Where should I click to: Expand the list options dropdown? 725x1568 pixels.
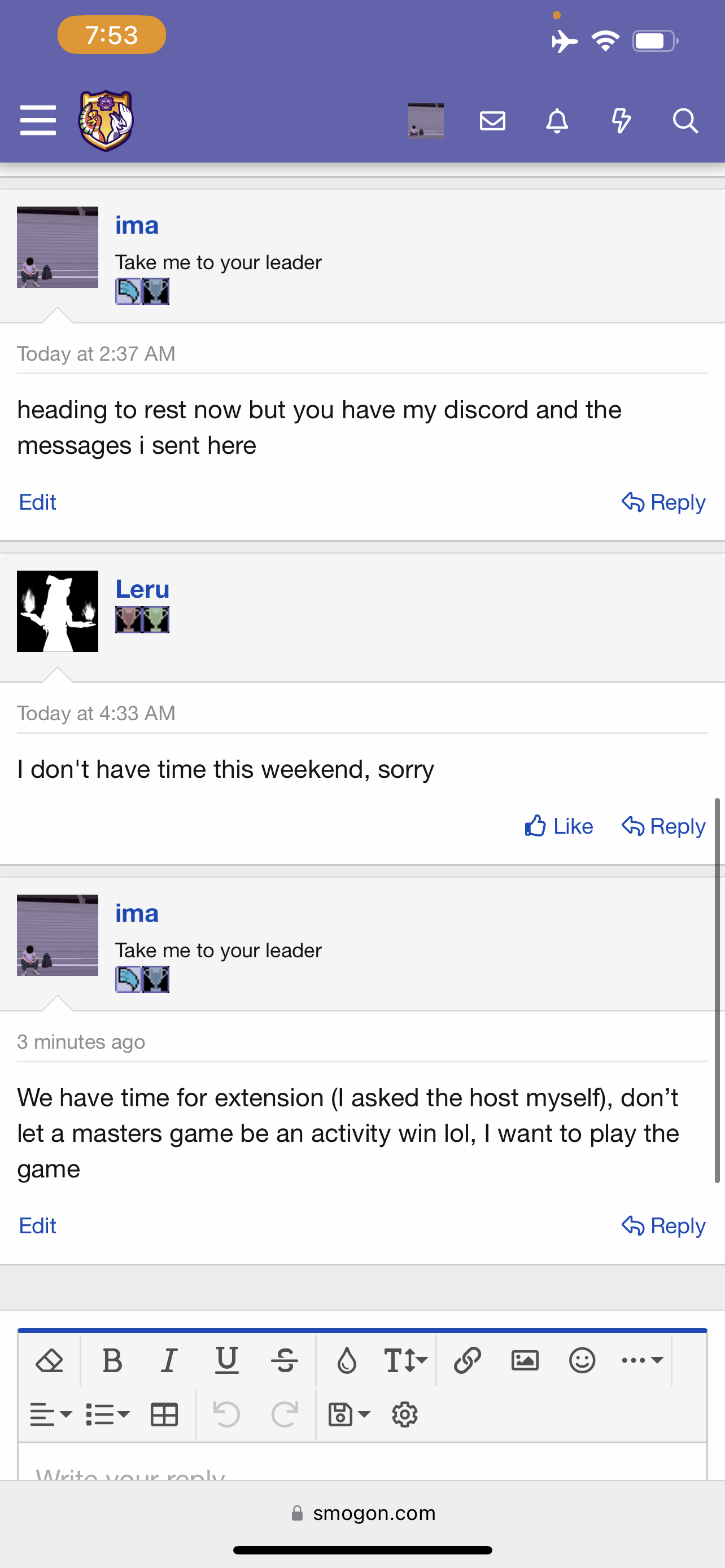pos(108,1414)
